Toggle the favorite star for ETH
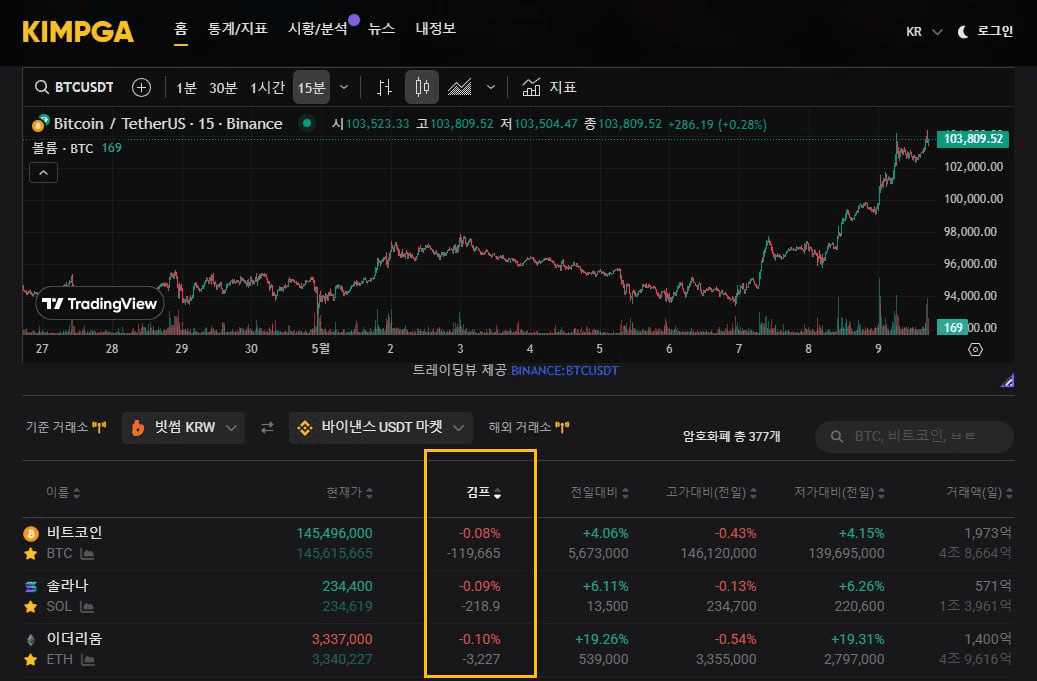1037x681 pixels. pyautogui.click(x=30, y=659)
